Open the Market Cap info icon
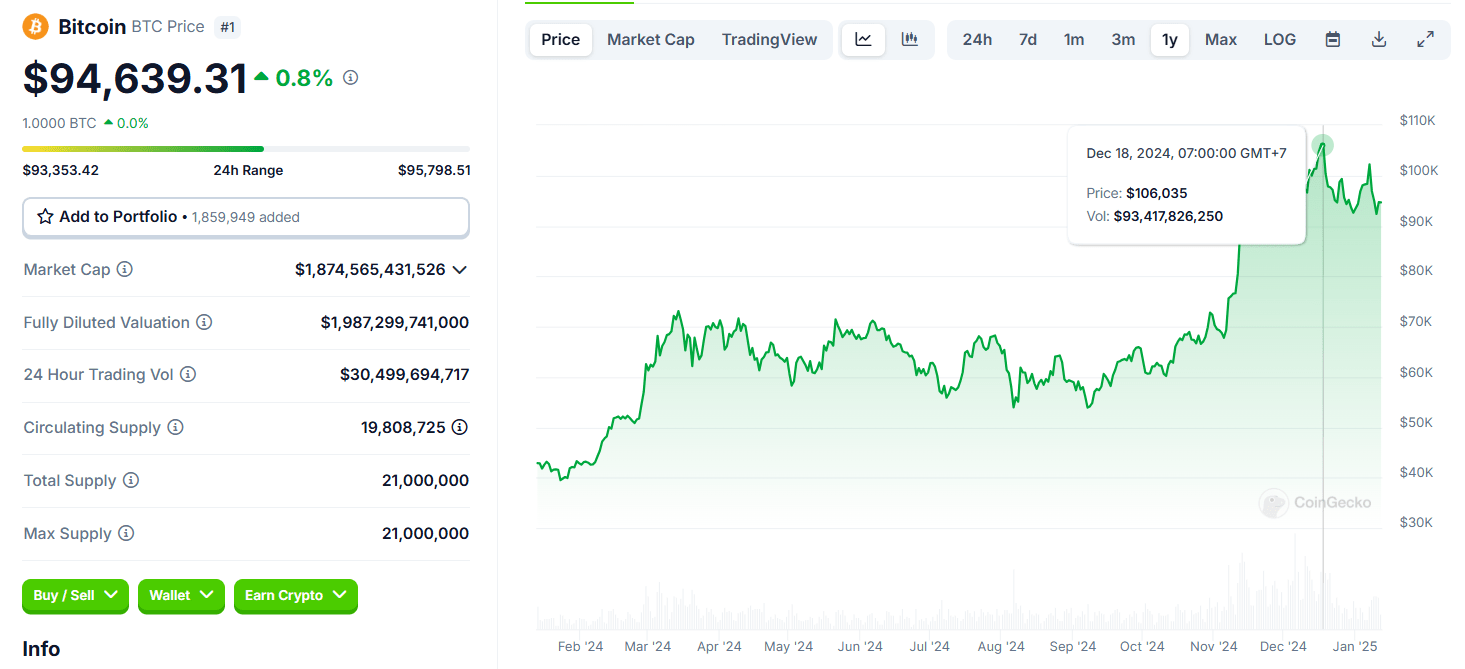Screen dimensions: 1465x669 [x=125, y=268]
